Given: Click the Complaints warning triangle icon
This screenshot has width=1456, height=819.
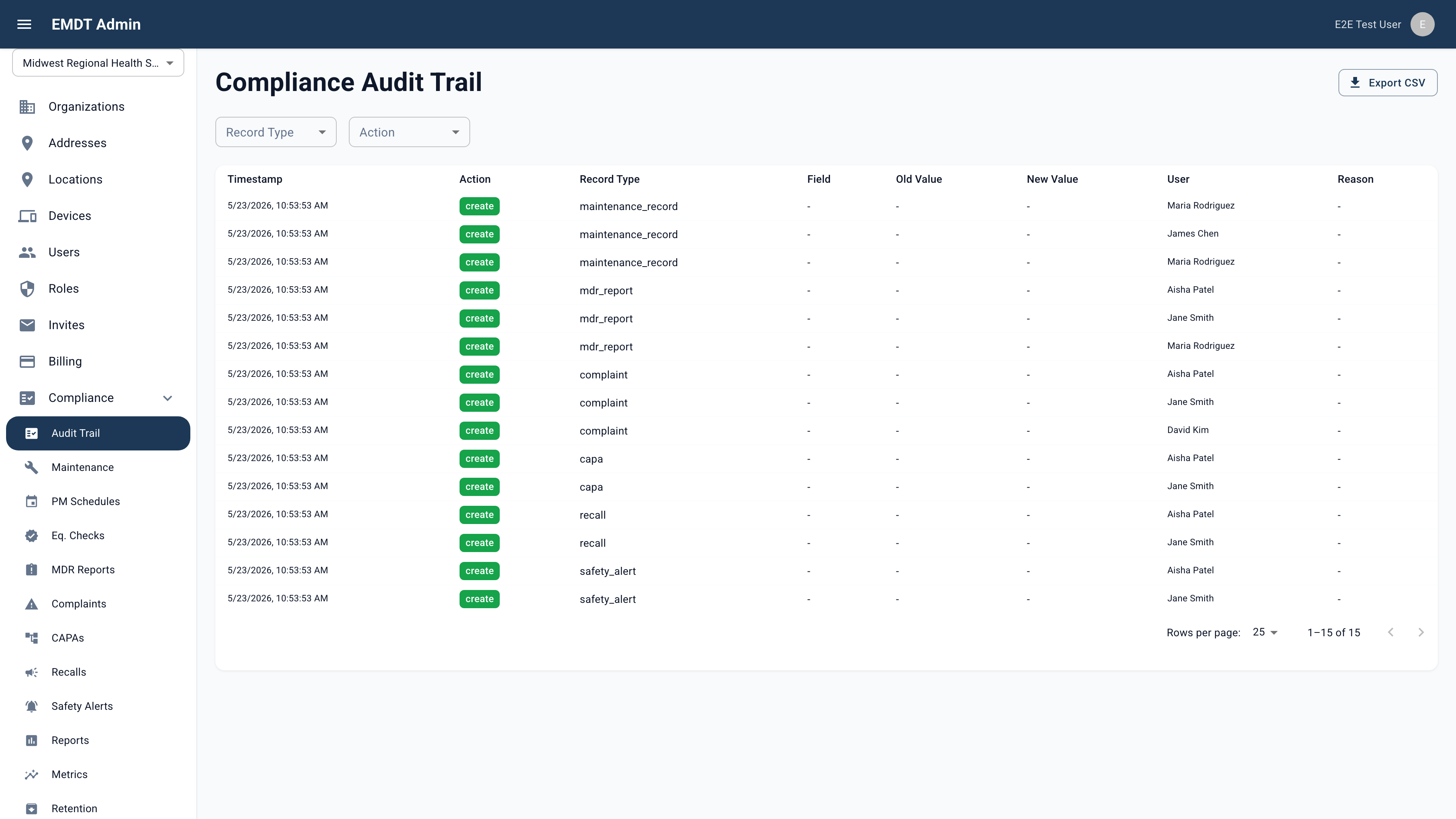Looking at the screenshot, I should [x=31, y=604].
